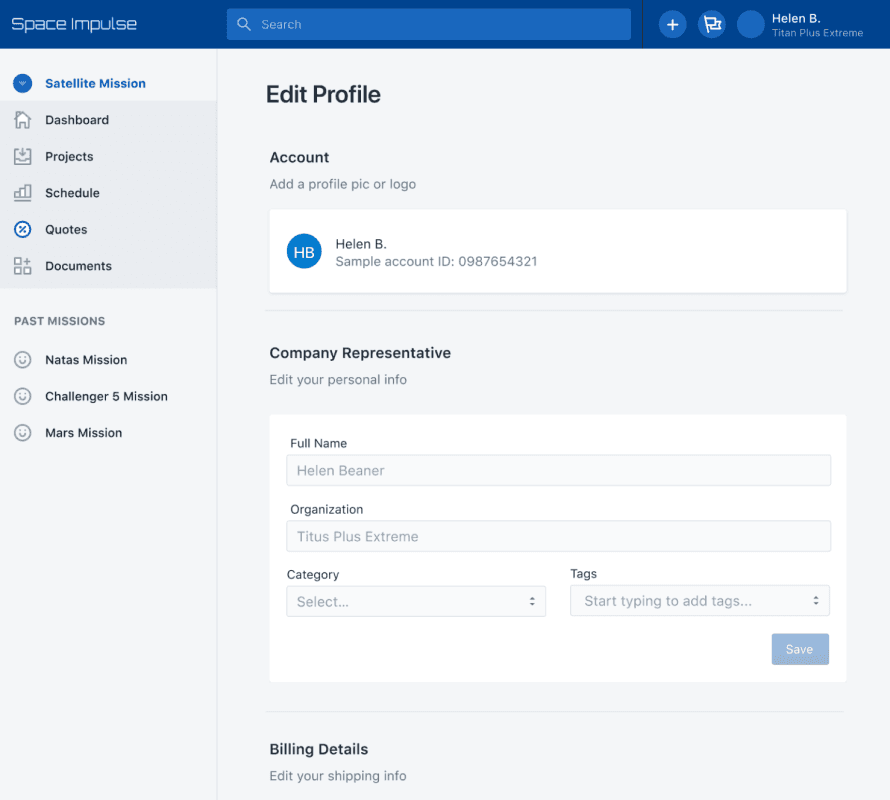
Task: Open the shopping cart icon in header
Action: 711,25
